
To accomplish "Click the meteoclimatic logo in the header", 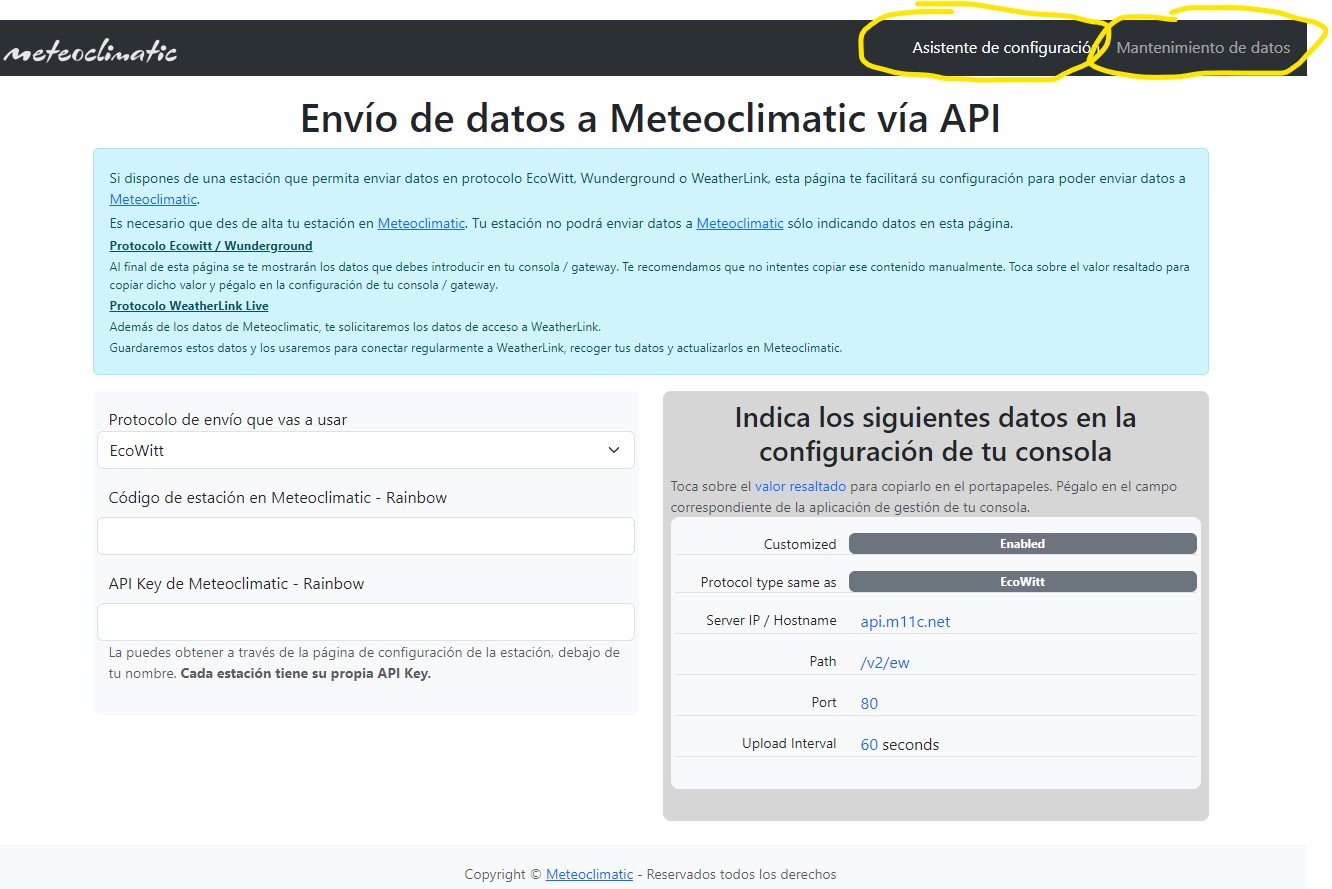I will tap(90, 51).
